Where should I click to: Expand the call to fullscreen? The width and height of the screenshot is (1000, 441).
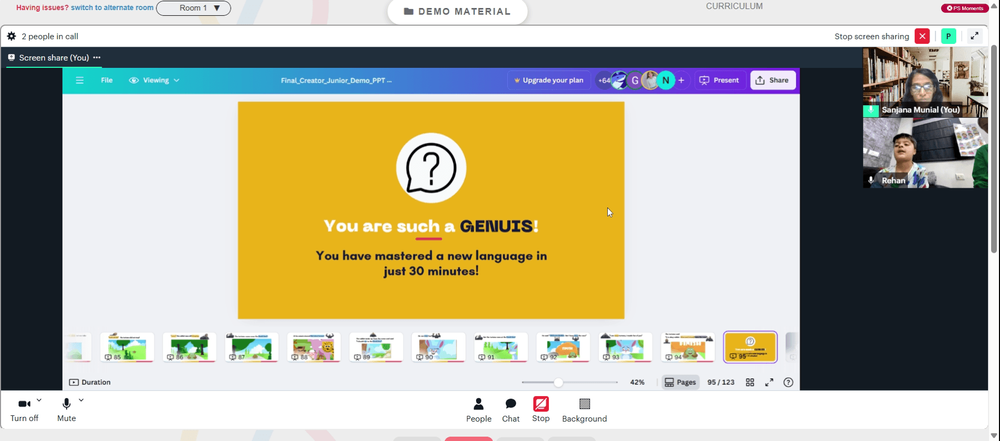tap(974, 36)
